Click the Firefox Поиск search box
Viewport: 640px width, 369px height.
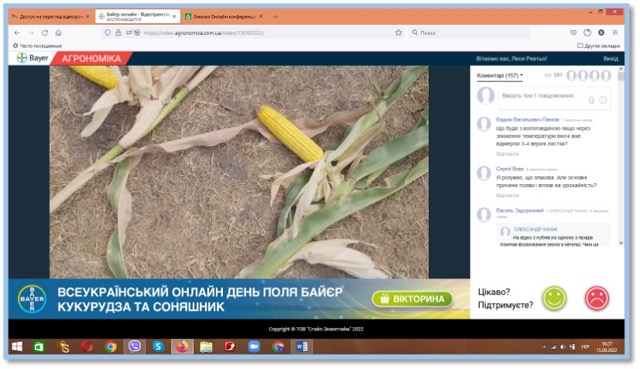470,33
